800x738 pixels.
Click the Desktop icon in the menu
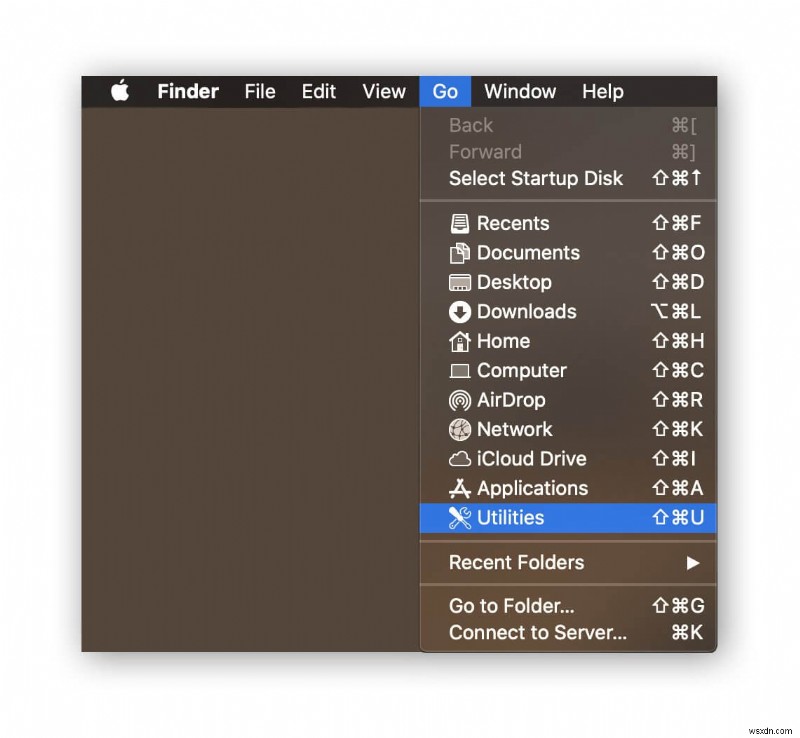pos(459,282)
